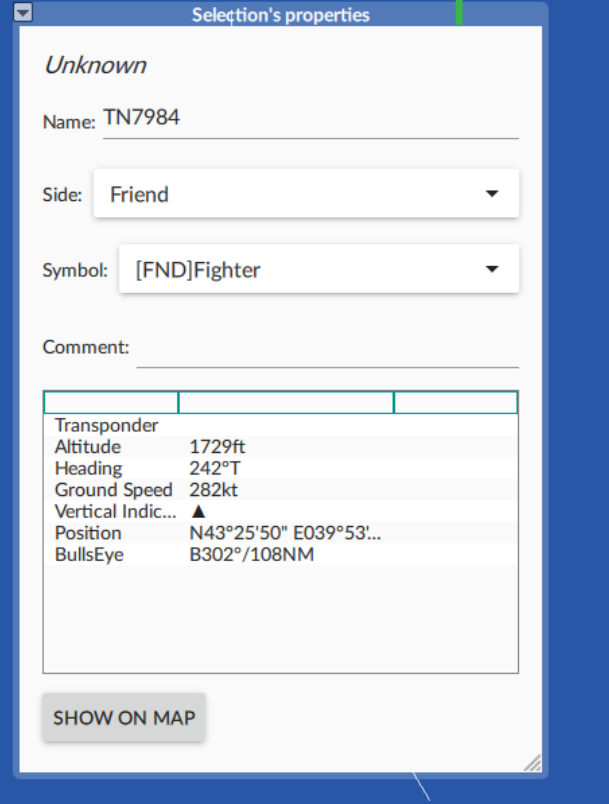Click the Comment input field
The height and width of the screenshot is (804, 609).
coord(328,349)
